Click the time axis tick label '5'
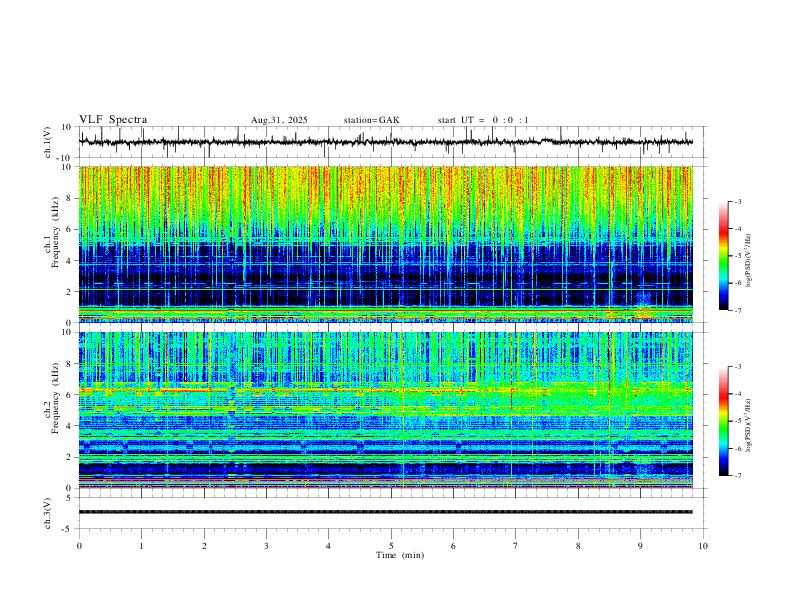This screenshot has width=792, height=612. [391, 546]
